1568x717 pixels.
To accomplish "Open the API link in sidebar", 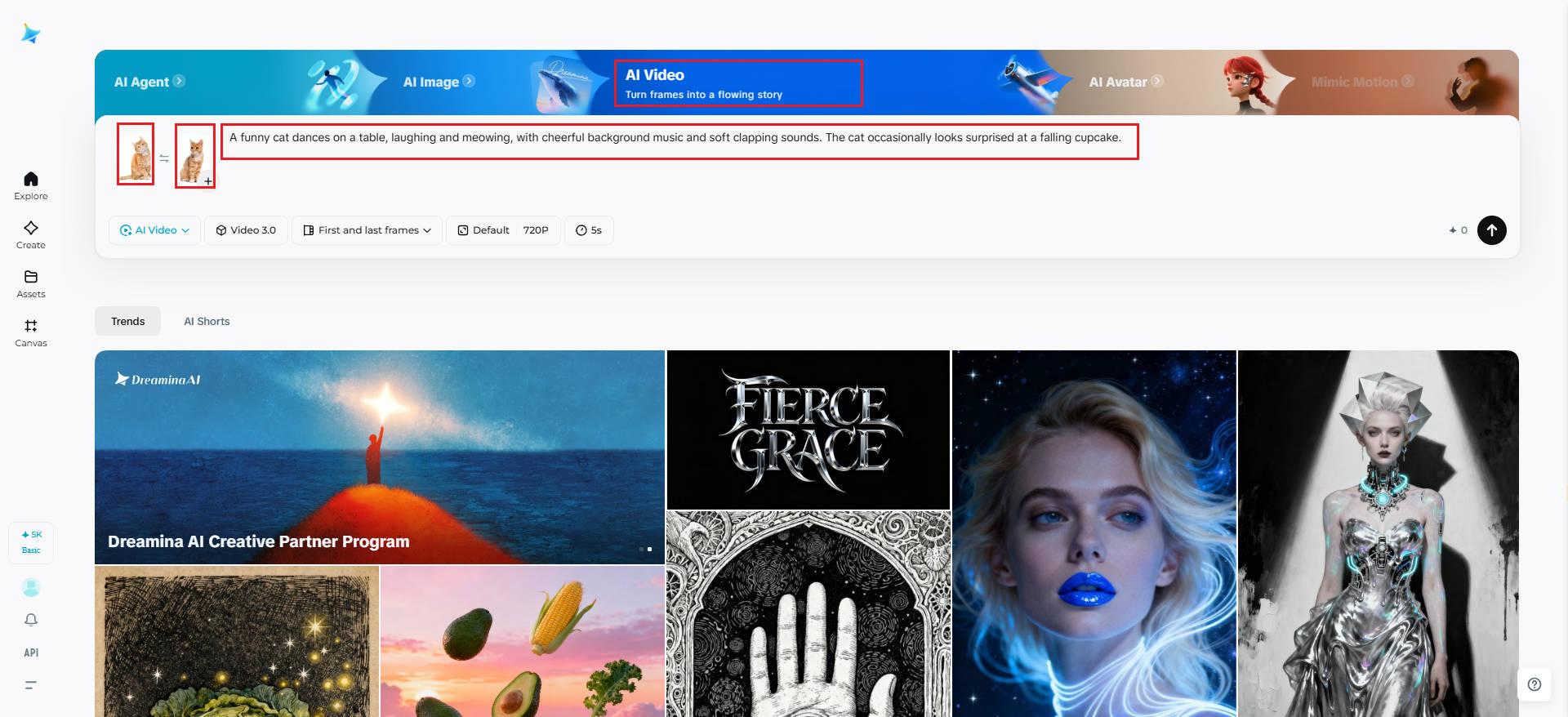I will point(31,652).
